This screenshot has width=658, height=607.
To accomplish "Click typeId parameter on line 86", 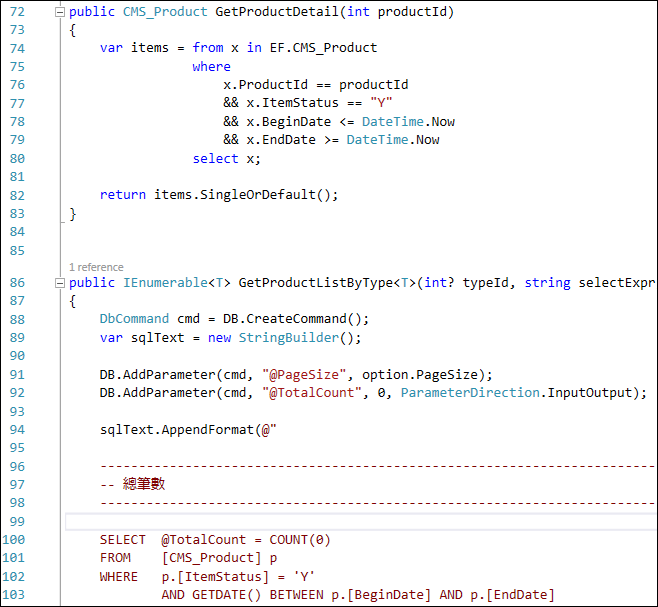I will point(485,283).
